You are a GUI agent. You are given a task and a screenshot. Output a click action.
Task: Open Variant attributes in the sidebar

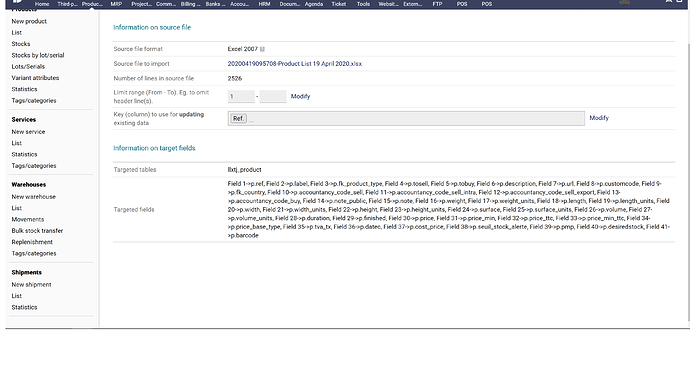tap(35, 78)
